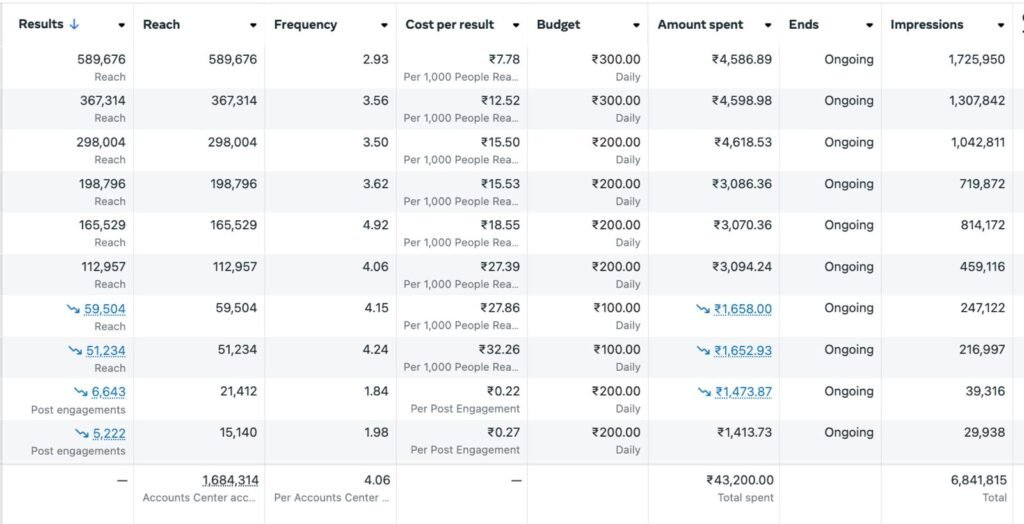Viewport: 1024px width, 524px height.
Task: Click the trend arrow icon beside 6,643
Action: click(x=81, y=392)
